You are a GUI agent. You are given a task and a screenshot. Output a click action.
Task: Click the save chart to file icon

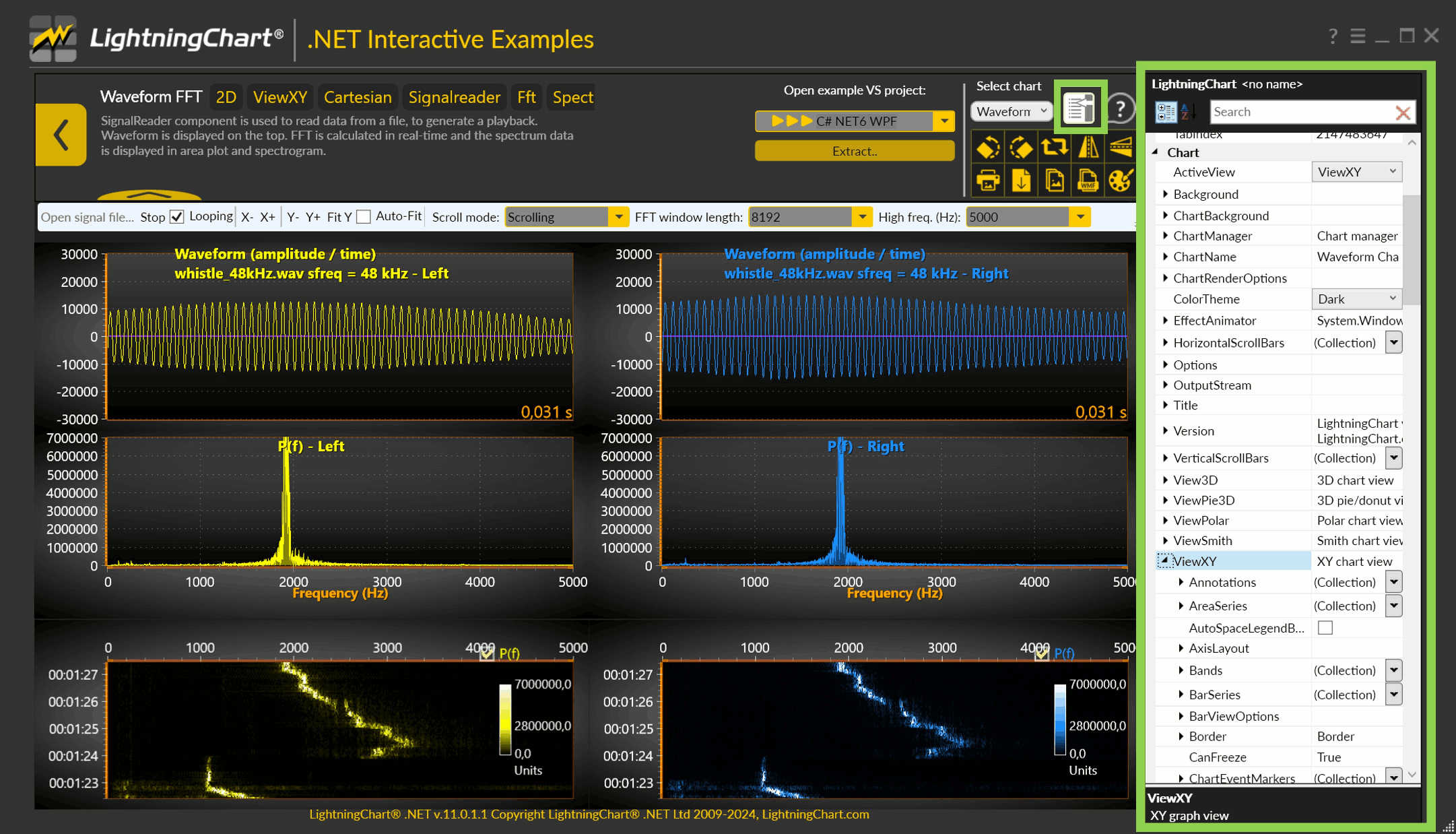1021,181
